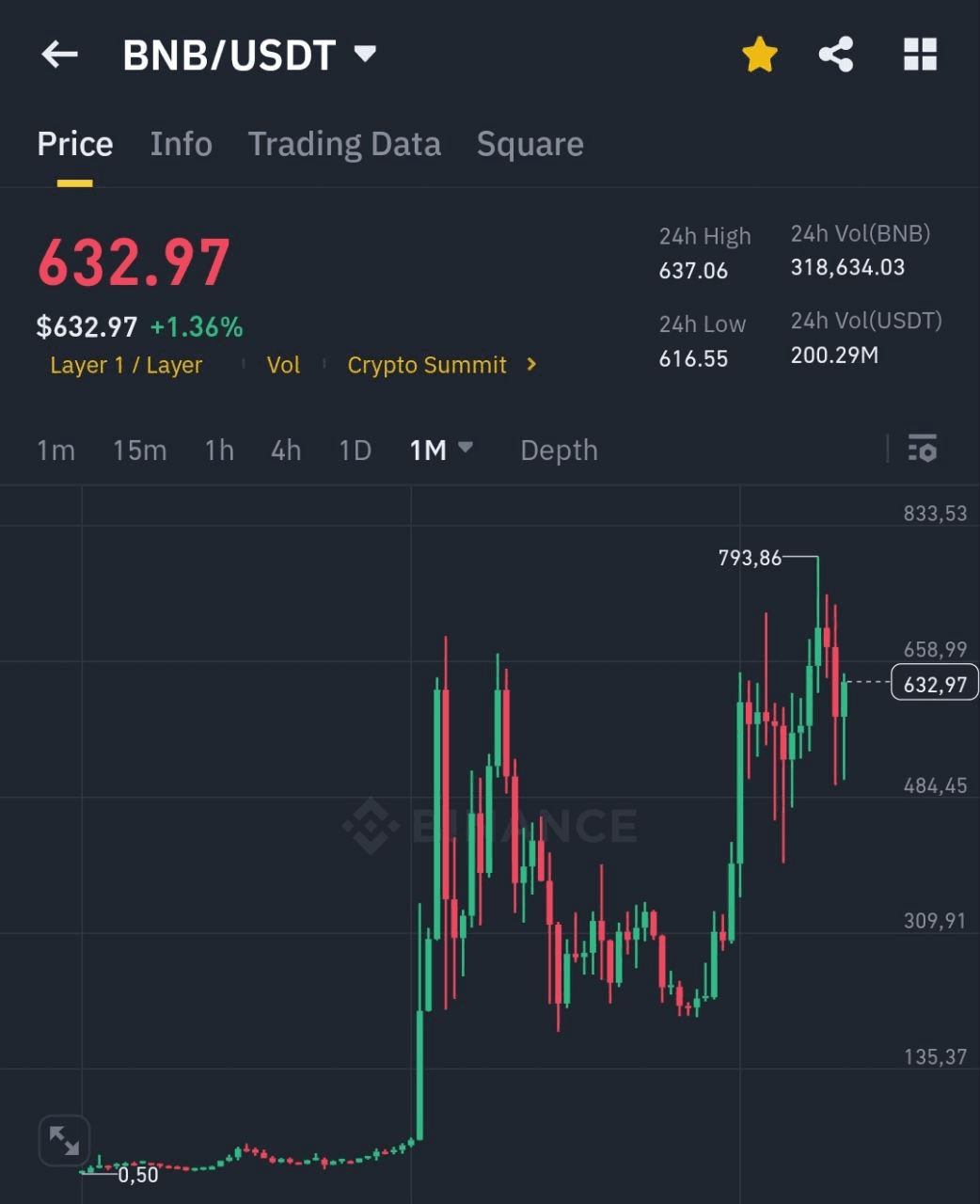This screenshot has height=1204, width=980.
Task: Switch to the Trading Data tab
Action: [344, 144]
